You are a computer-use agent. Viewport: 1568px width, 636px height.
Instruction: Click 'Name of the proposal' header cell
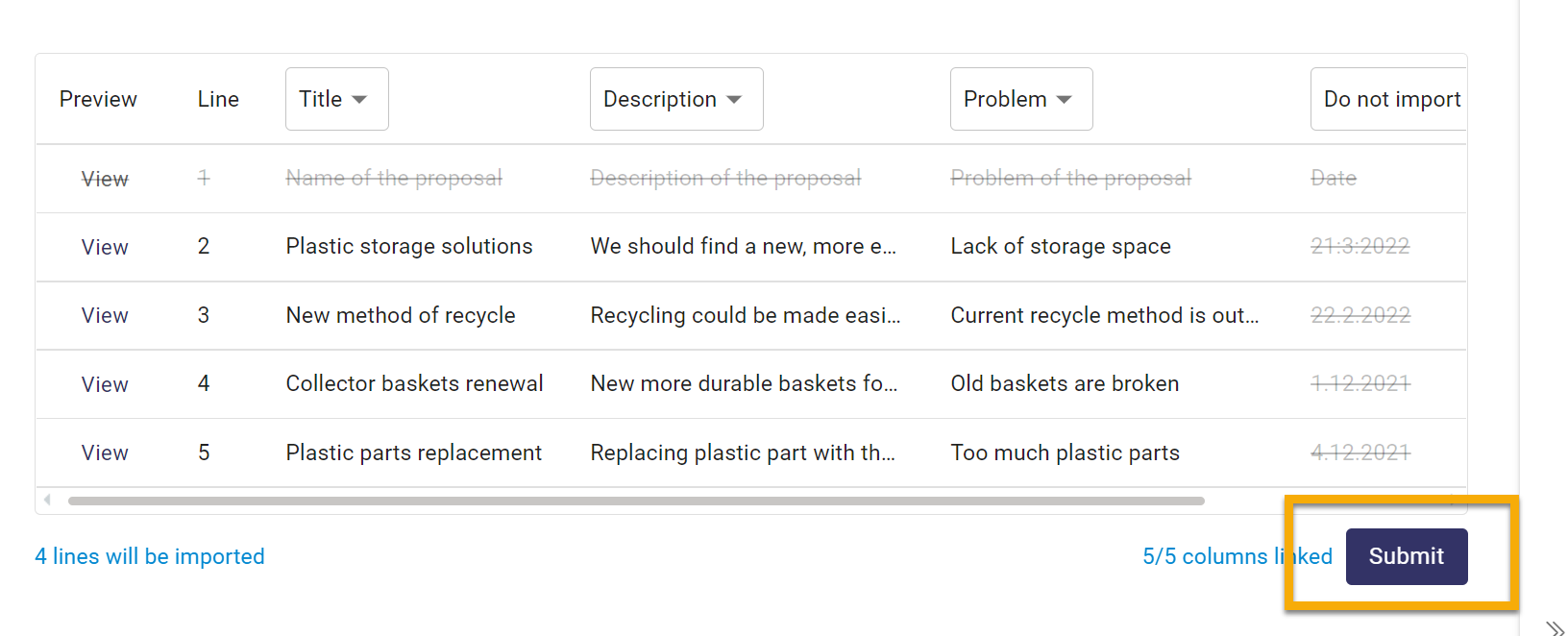(394, 178)
